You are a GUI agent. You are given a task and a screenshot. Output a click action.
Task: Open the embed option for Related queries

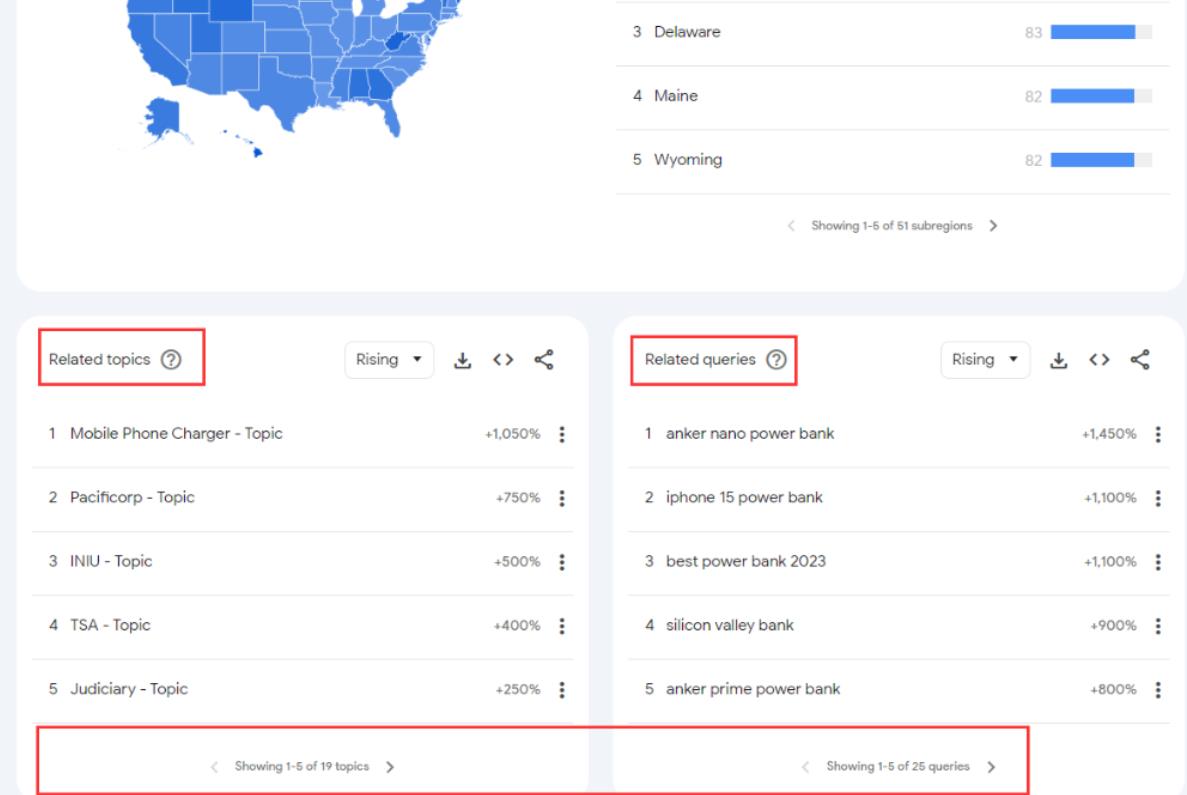[1098, 359]
